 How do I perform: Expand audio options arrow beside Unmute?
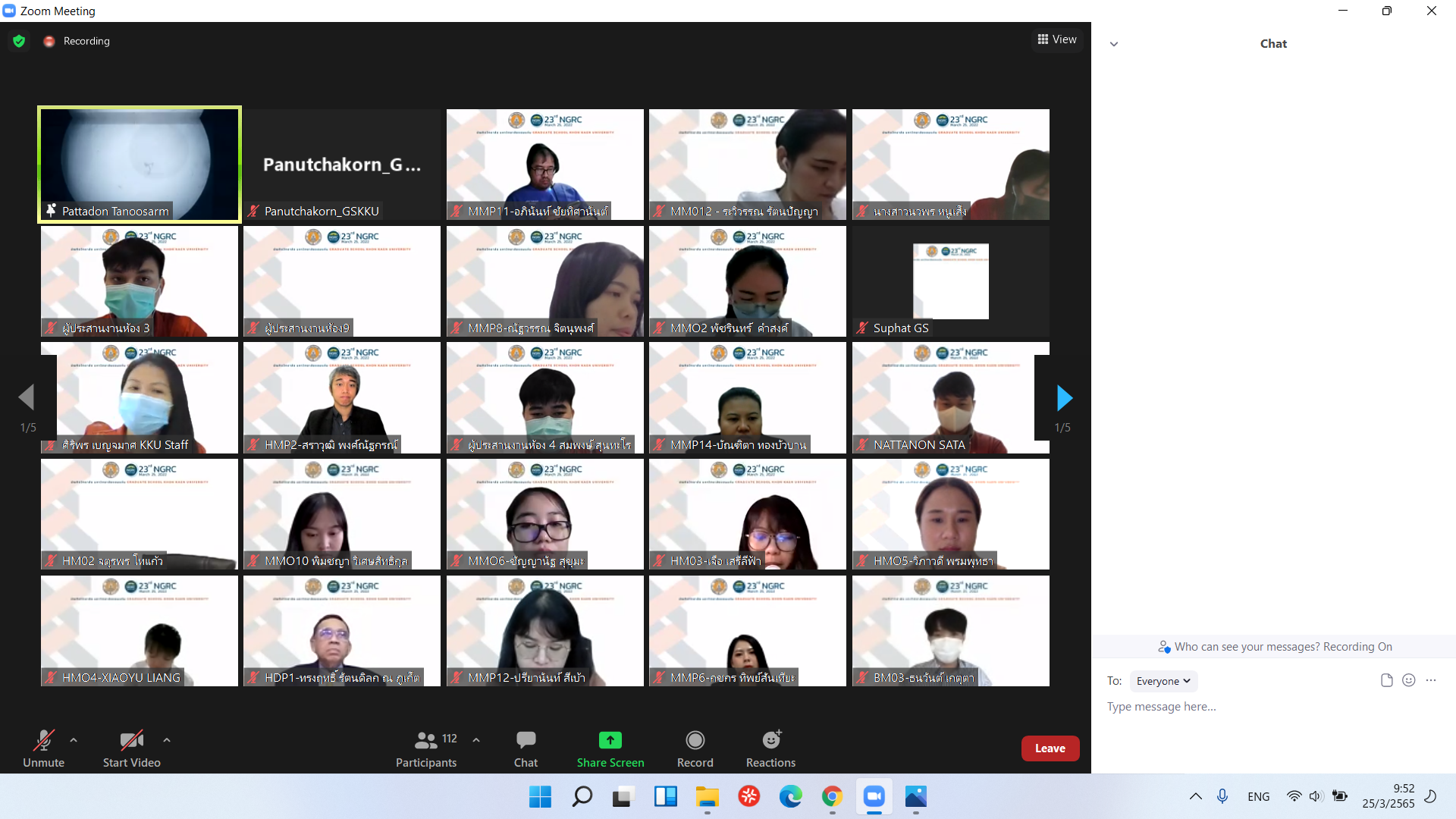74,740
